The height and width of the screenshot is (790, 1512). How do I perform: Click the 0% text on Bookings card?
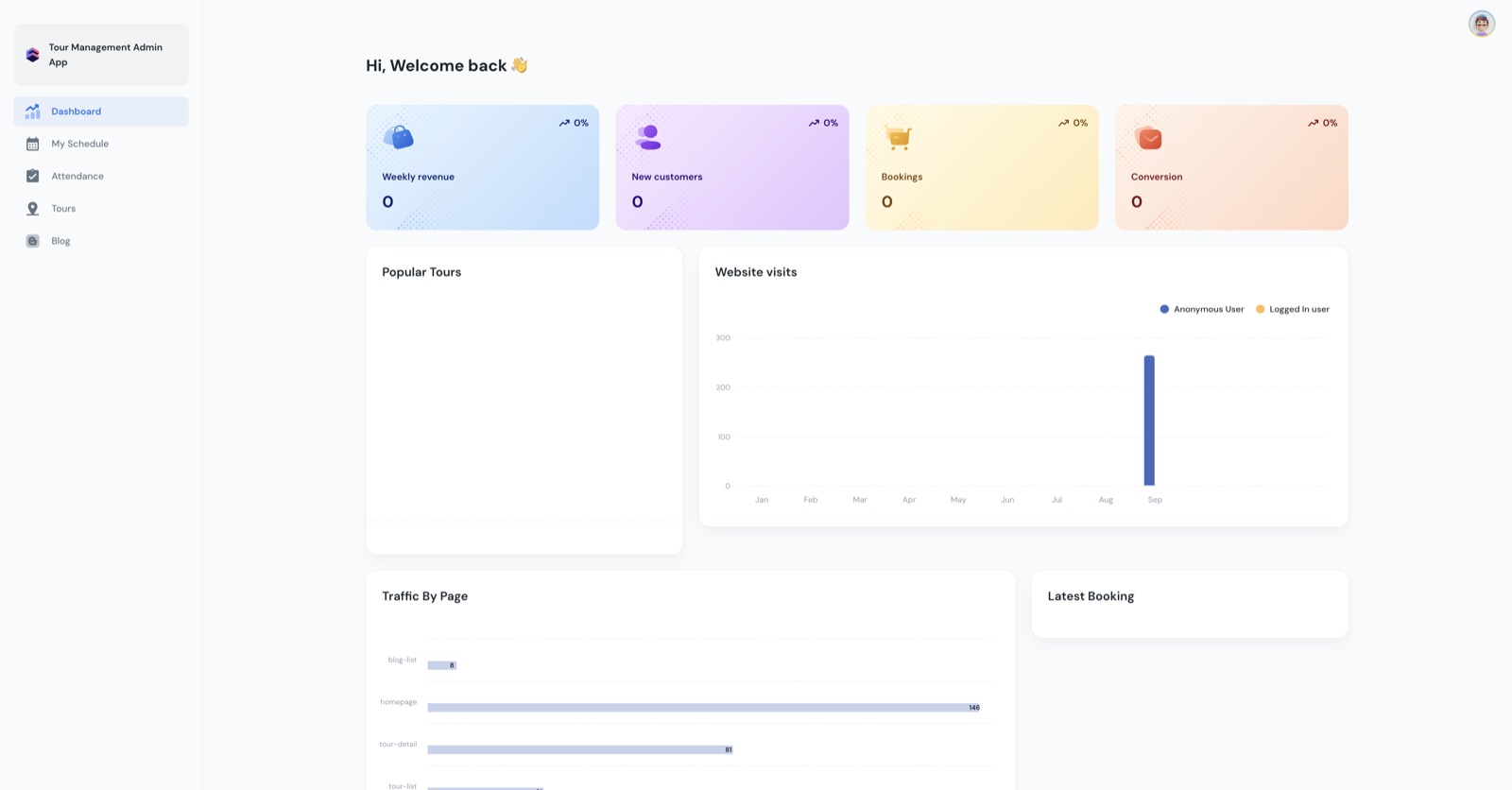[1080, 123]
